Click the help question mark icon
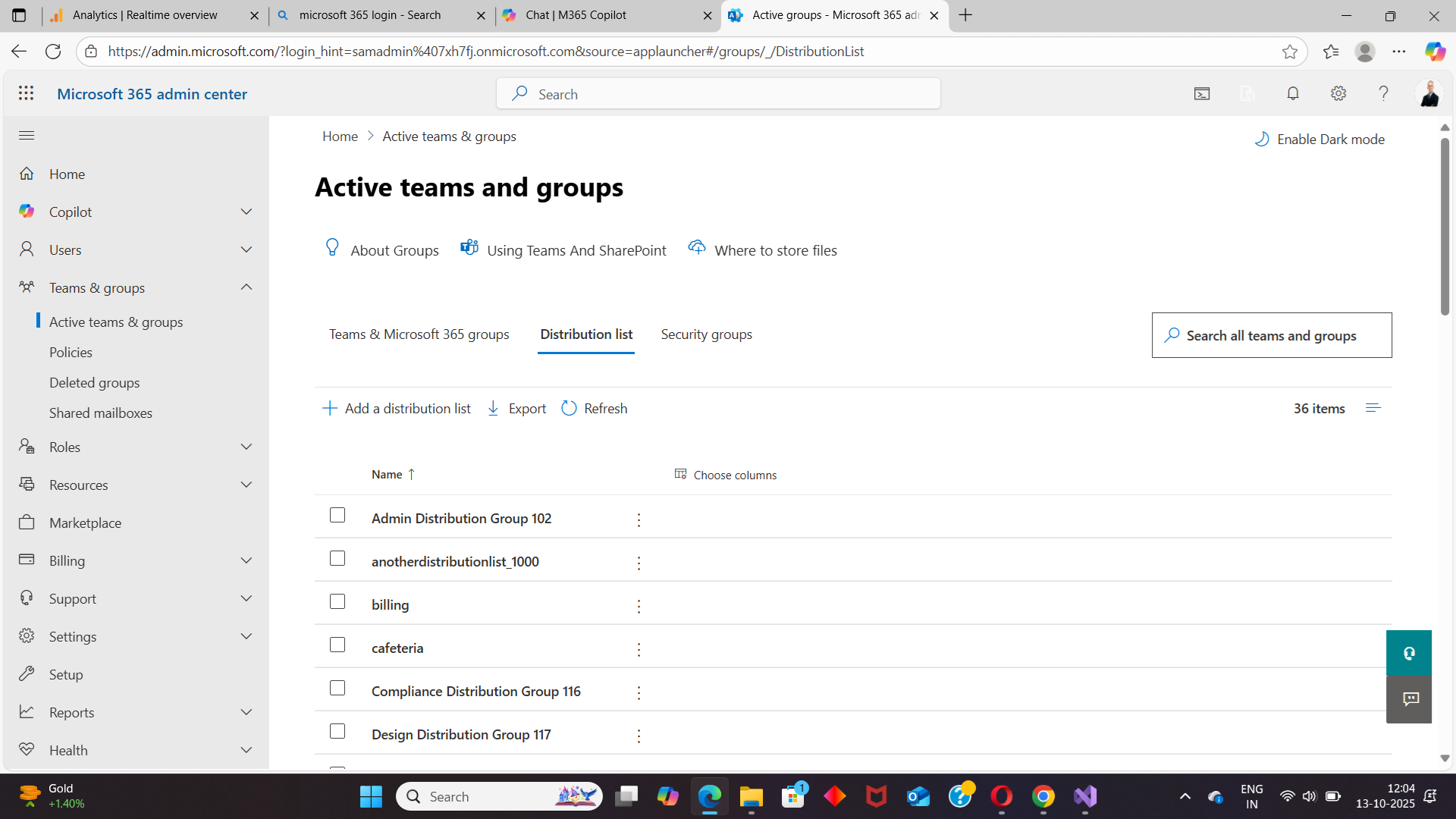The height and width of the screenshot is (819, 1456). click(x=1383, y=93)
